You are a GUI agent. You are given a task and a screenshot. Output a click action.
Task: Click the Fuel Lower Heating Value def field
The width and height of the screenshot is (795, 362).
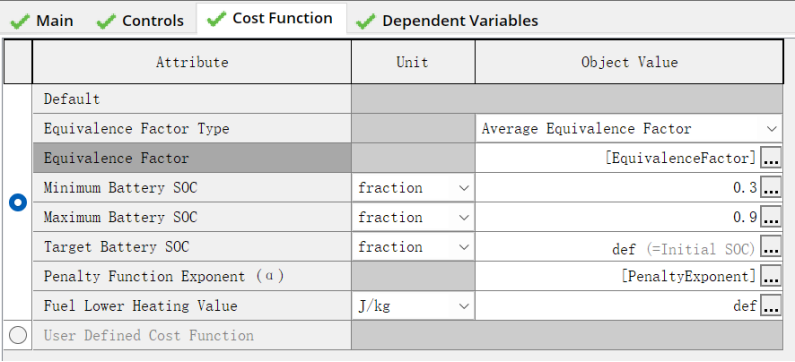(x=618, y=306)
